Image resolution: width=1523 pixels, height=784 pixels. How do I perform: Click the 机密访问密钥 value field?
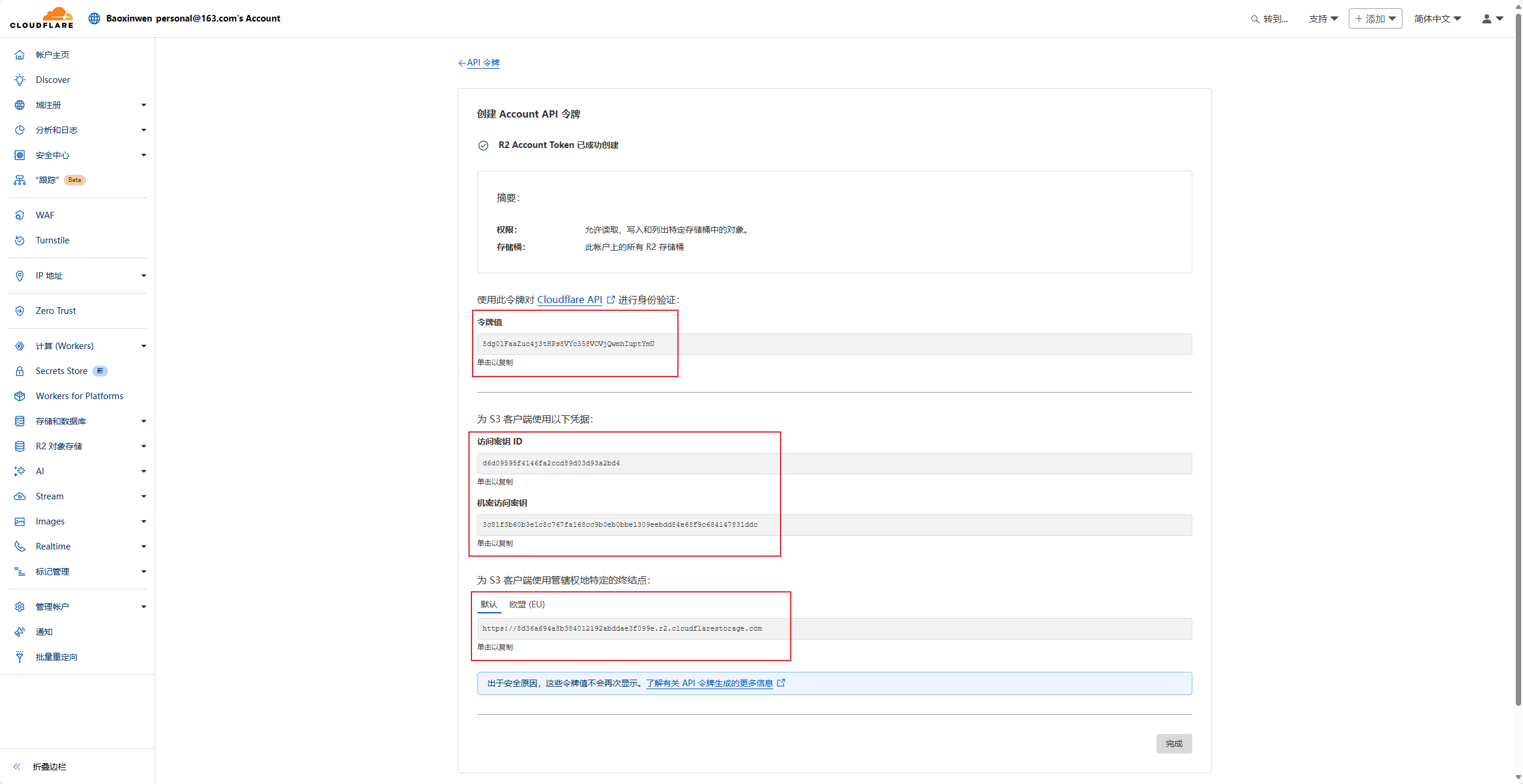click(x=834, y=525)
